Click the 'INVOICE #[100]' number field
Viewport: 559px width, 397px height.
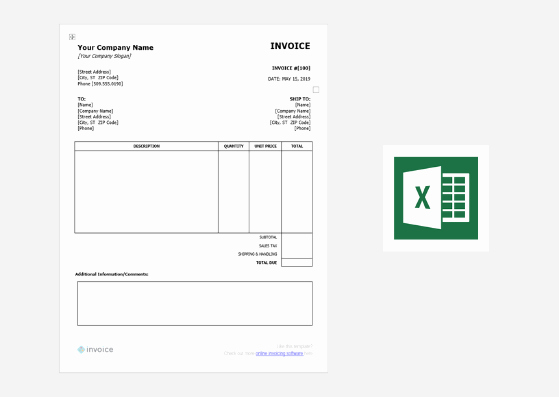291,68
